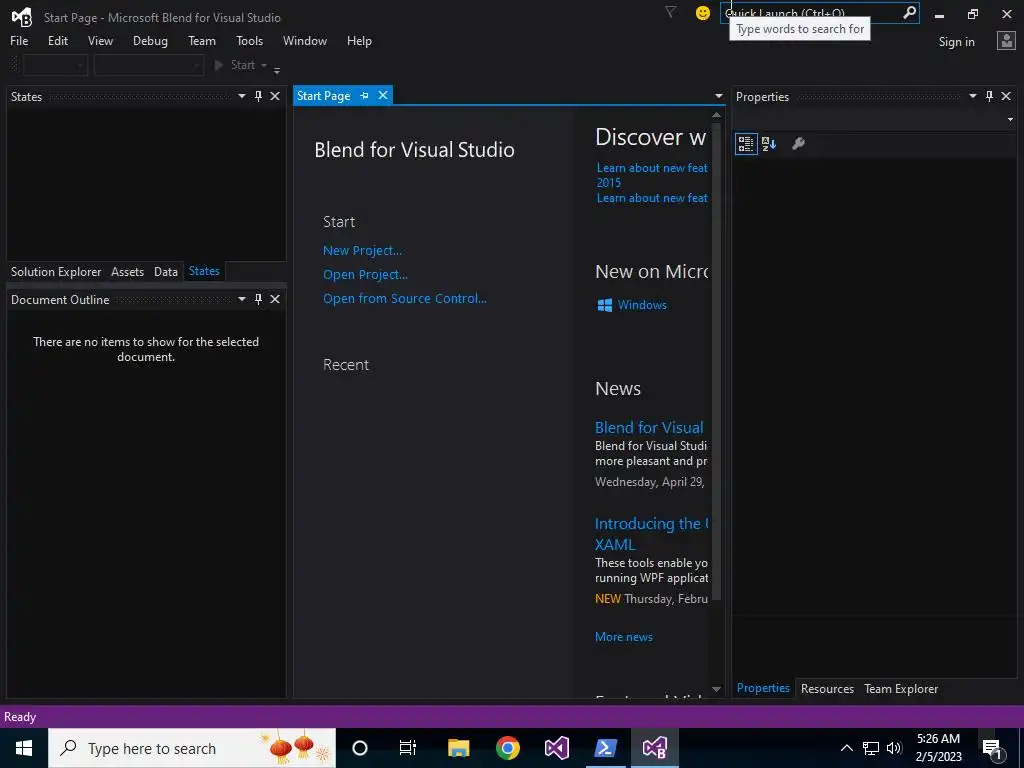Click the New Project... link
The height and width of the screenshot is (768, 1024).
[362, 251]
